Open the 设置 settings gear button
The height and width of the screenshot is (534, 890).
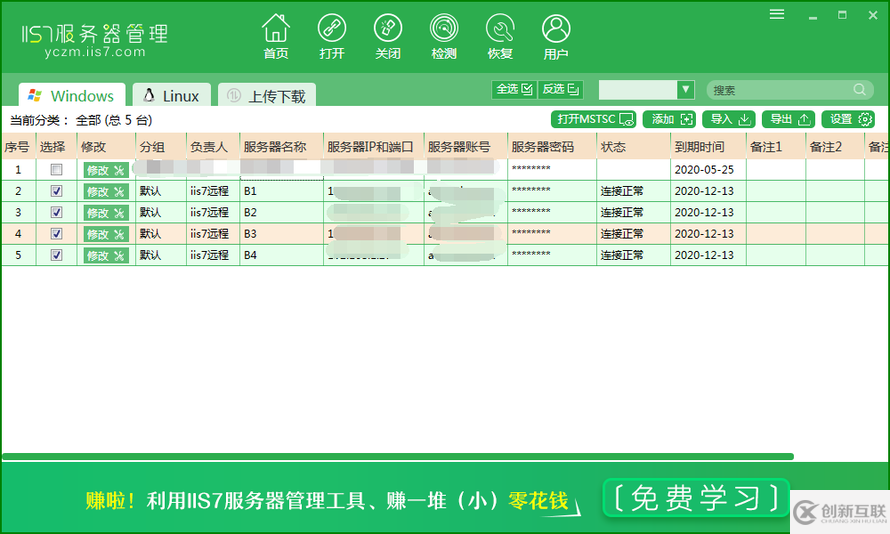click(x=847, y=119)
